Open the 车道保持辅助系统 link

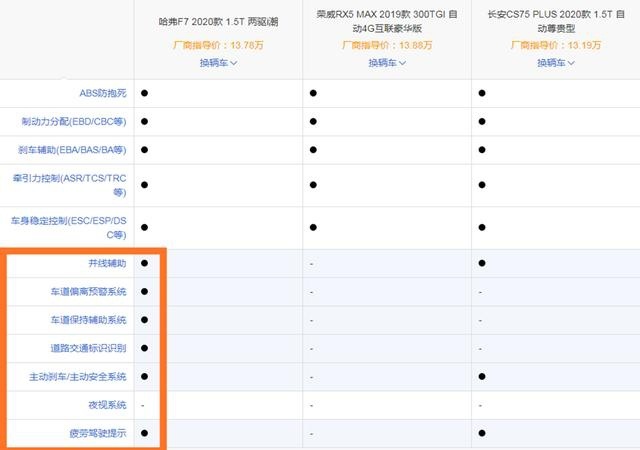[x=89, y=320]
